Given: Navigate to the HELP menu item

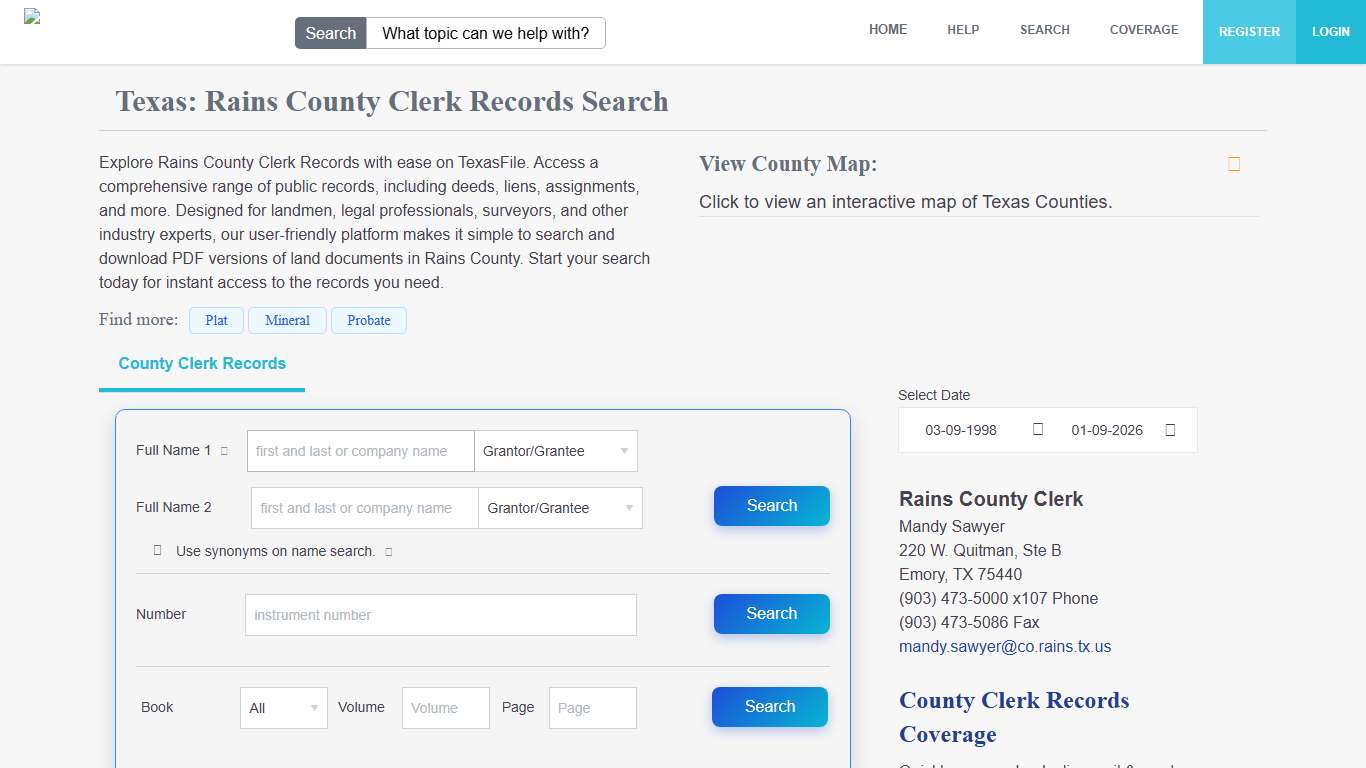Looking at the screenshot, I should (x=963, y=30).
